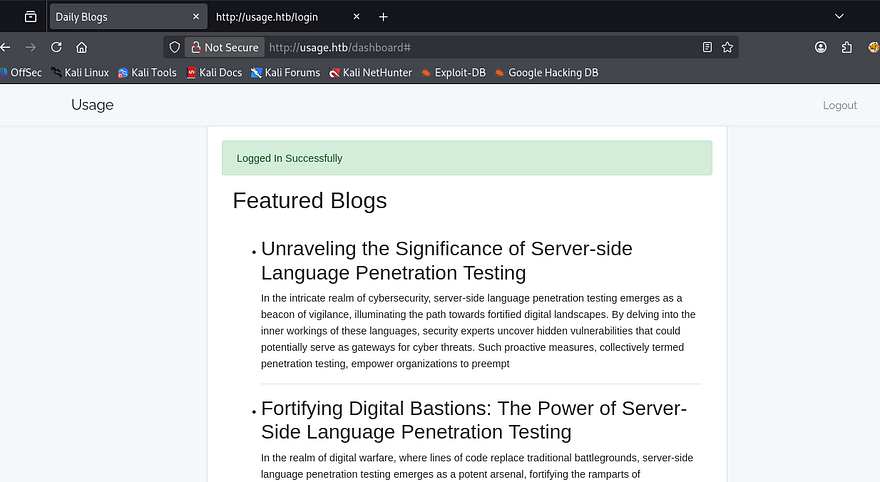Open the Google Hacking DB bookmark

pos(553,72)
